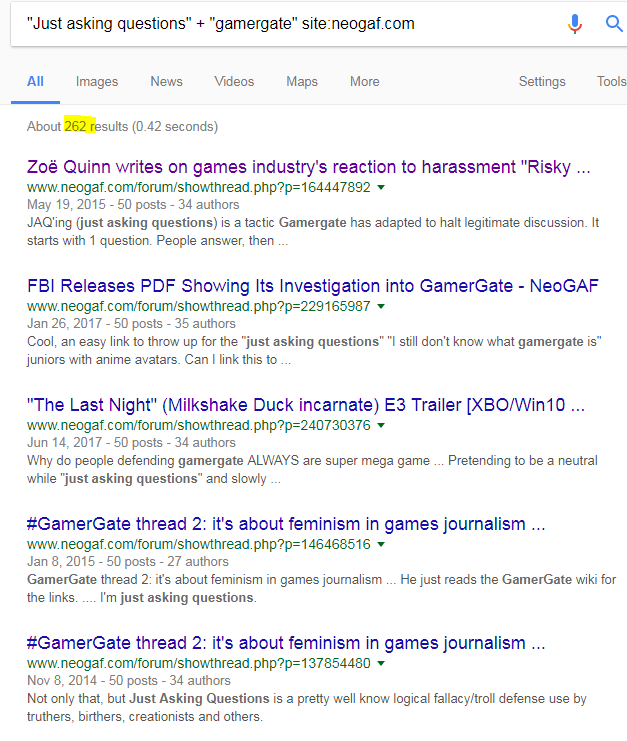Click snippet mentioning "He just reads the GamerGate wiki"
Image resolution: width=627 pixels, height=741 pixels.
322,588
